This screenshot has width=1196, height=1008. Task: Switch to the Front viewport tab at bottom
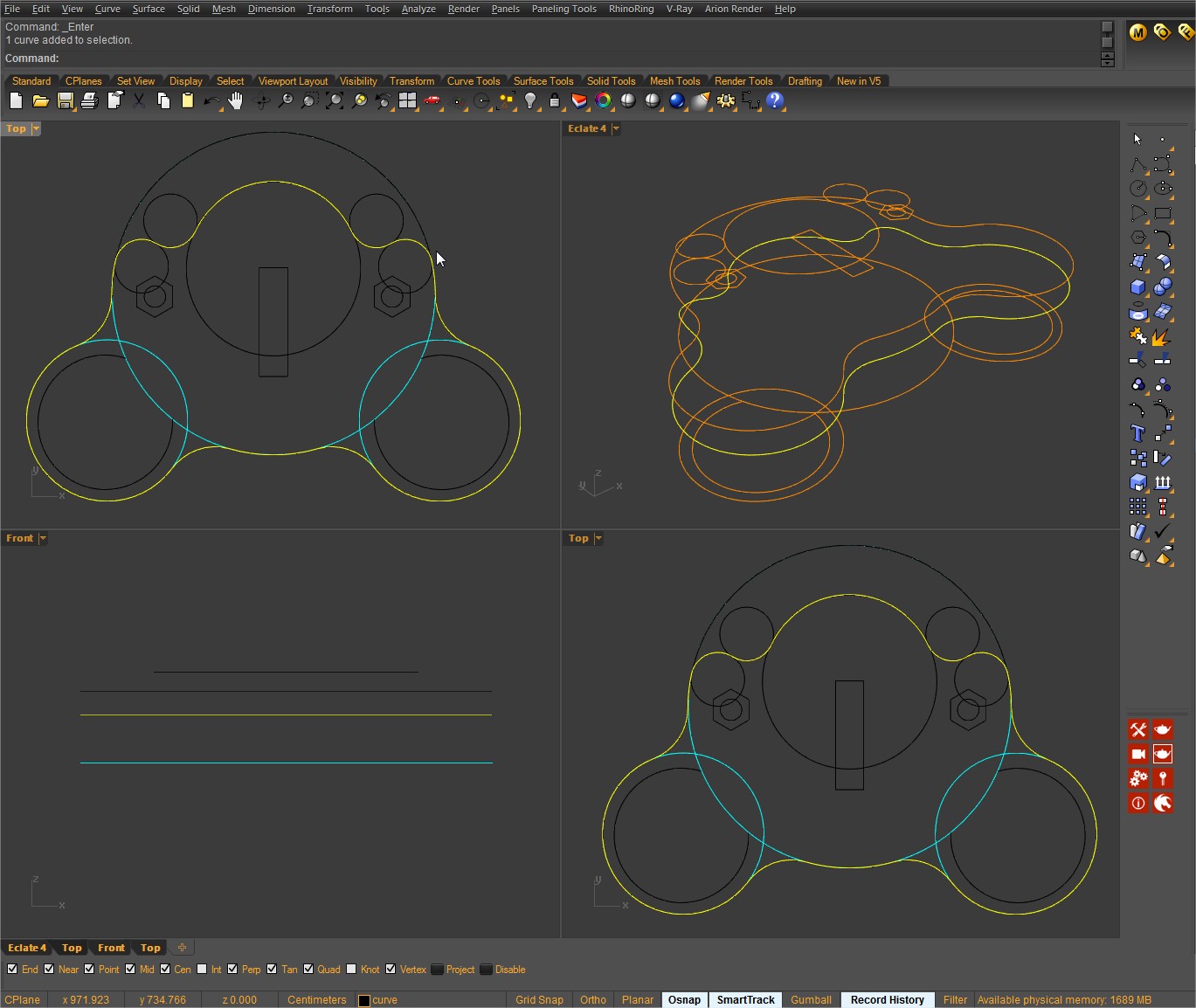111,948
